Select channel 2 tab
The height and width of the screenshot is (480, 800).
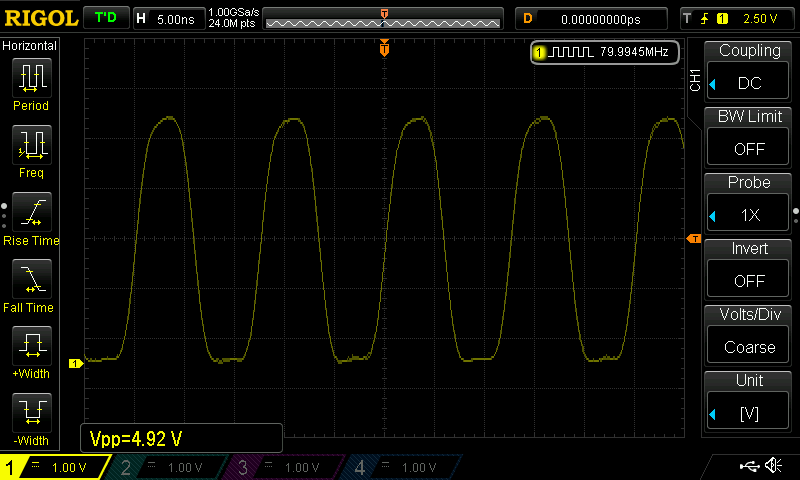(168, 467)
